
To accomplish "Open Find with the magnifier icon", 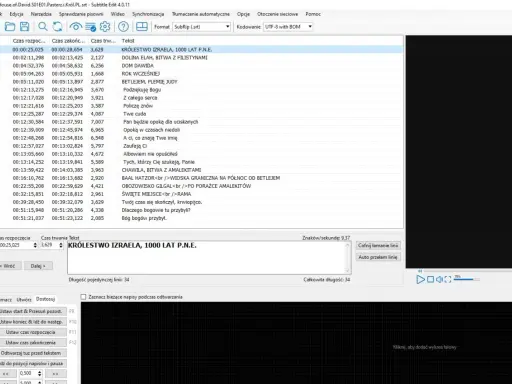I will tap(43, 27).
